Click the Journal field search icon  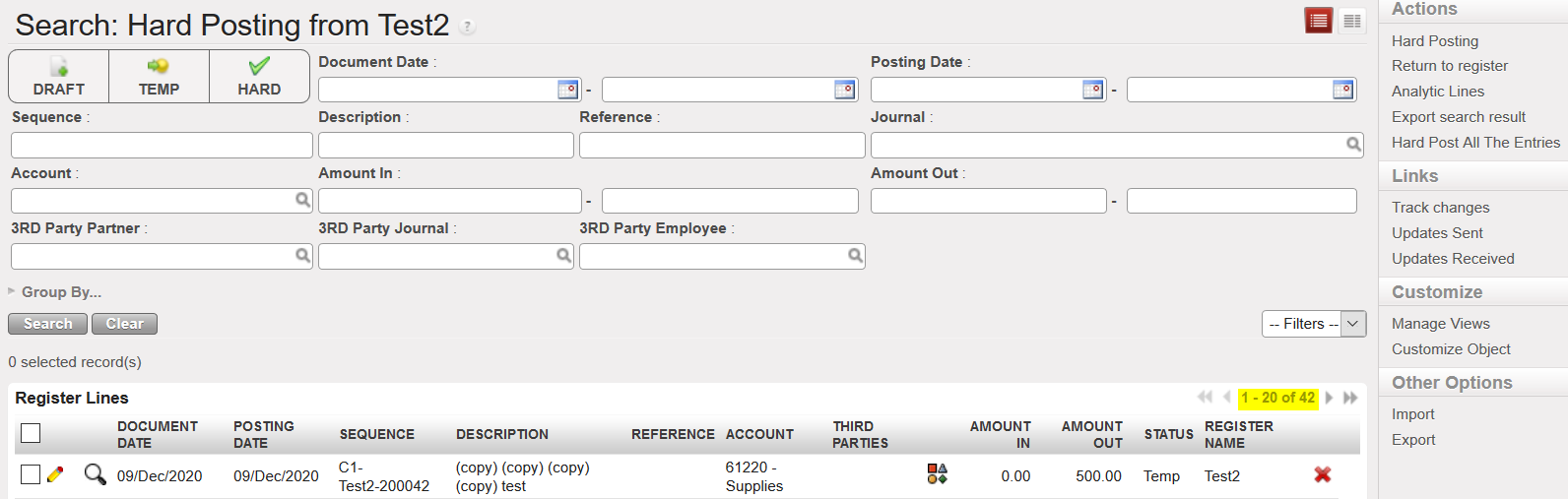coord(1353,145)
